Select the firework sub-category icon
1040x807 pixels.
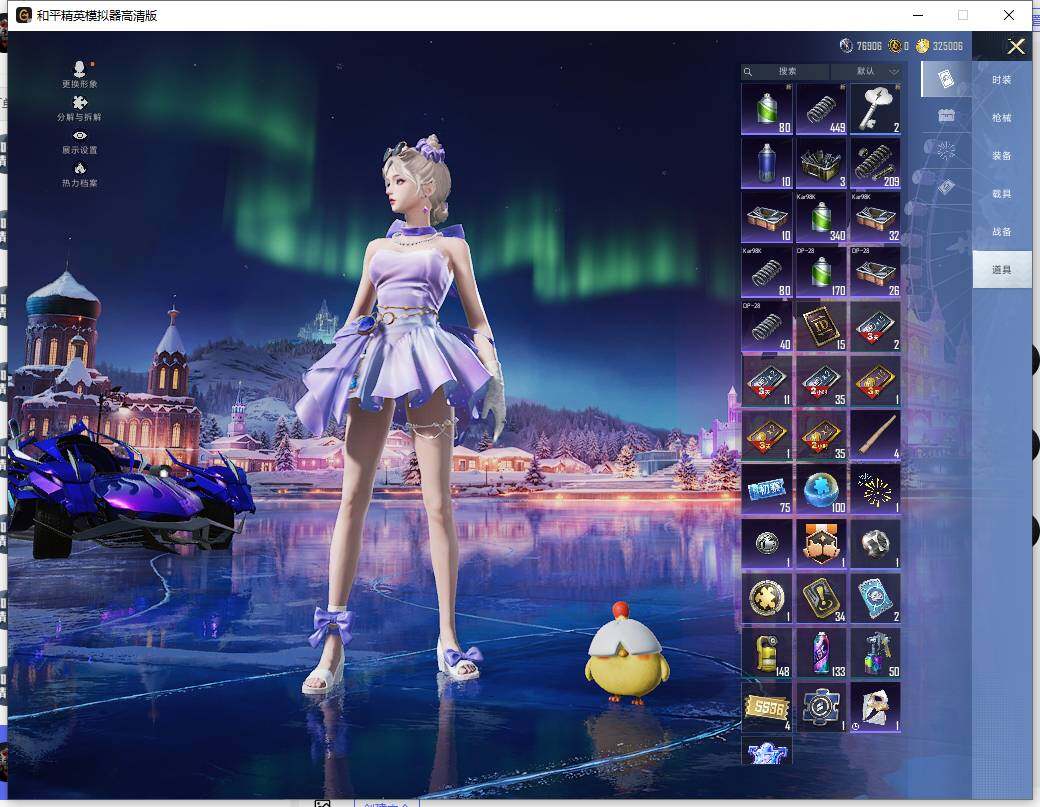pyautogui.click(x=946, y=151)
